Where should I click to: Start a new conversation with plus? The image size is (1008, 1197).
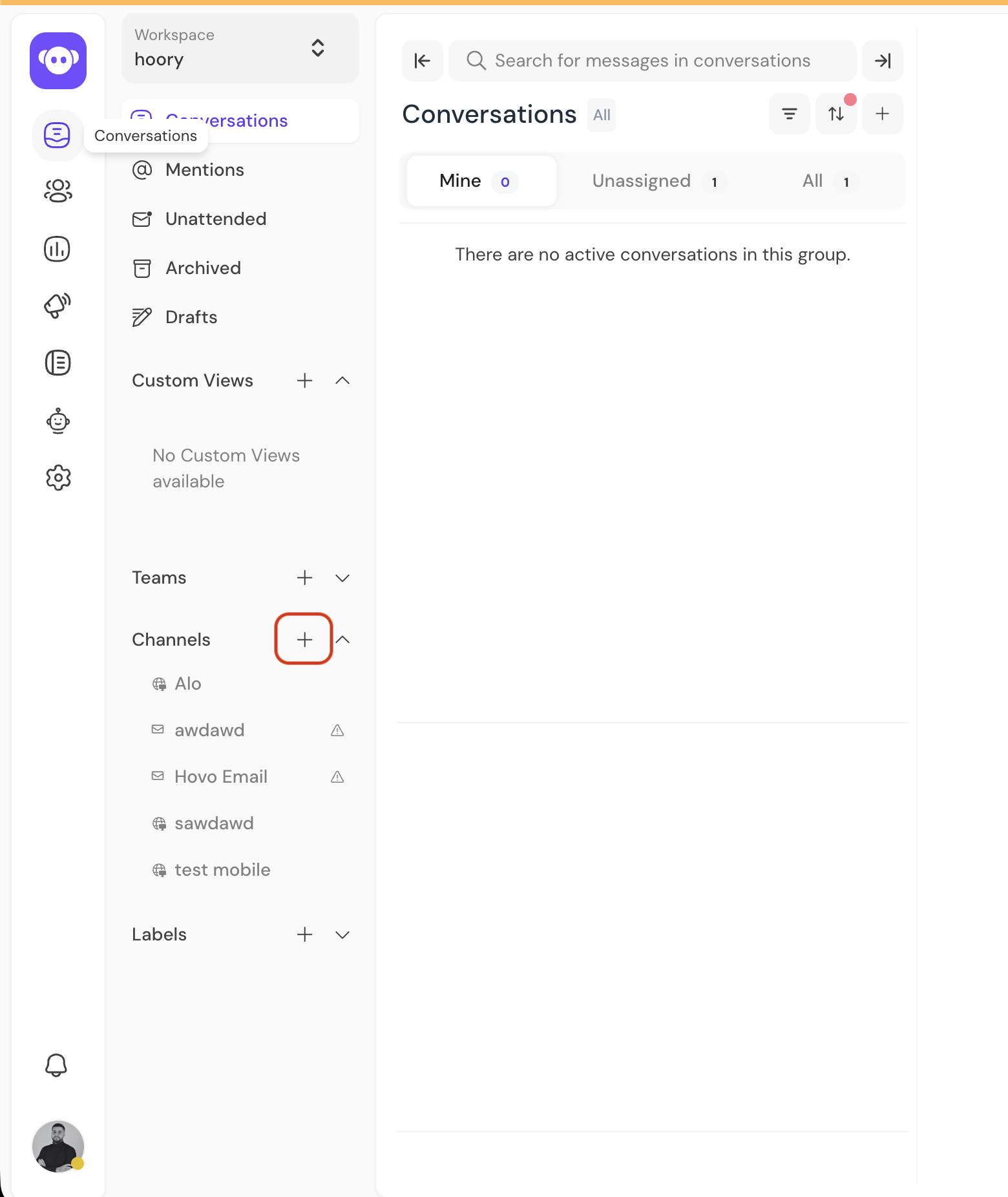coord(883,114)
